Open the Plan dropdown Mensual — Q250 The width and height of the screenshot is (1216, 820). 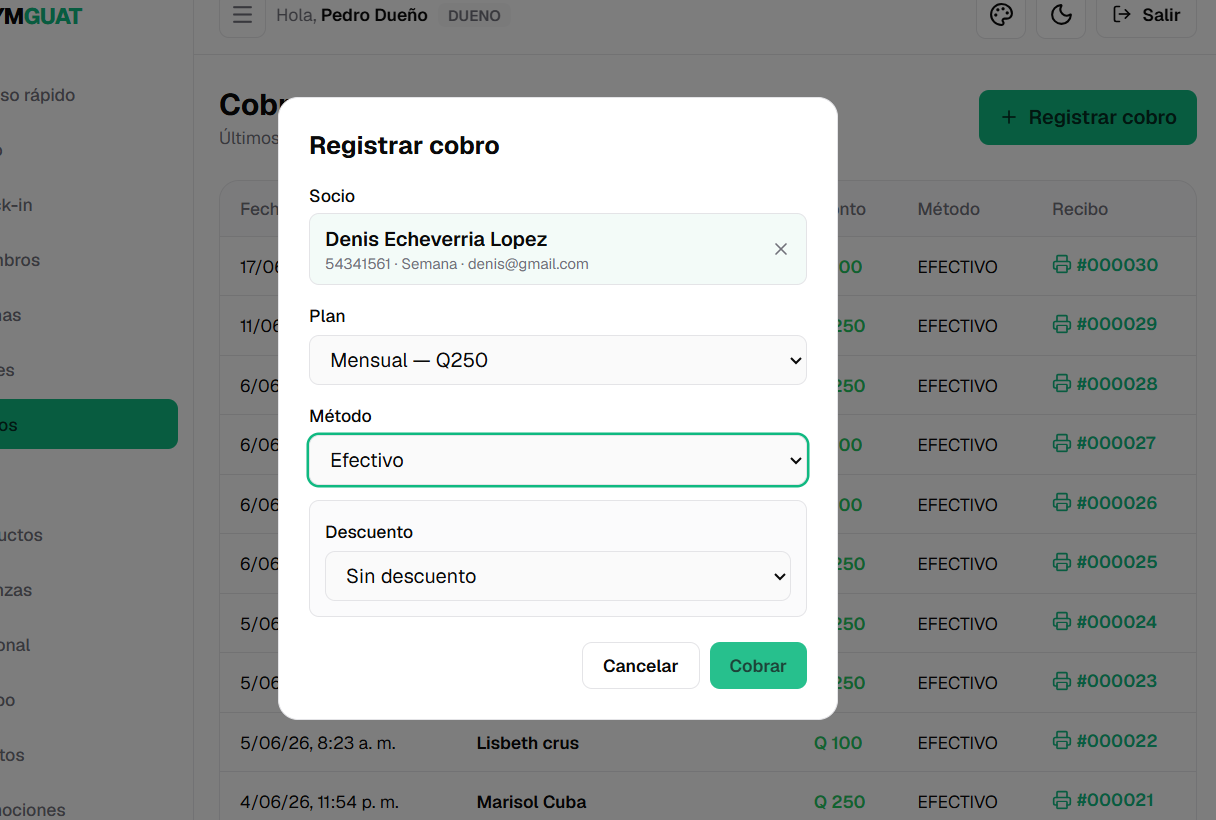click(x=558, y=360)
